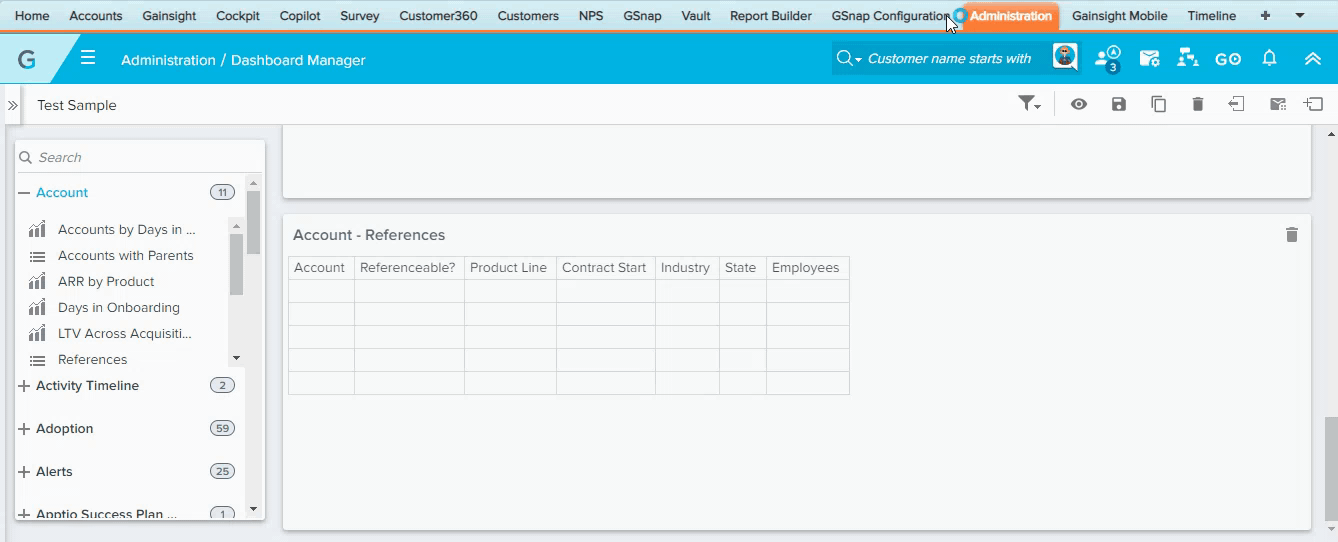
Task: Delete dashboard using toolbar trash icon
Action: (x=1197, y=104)
